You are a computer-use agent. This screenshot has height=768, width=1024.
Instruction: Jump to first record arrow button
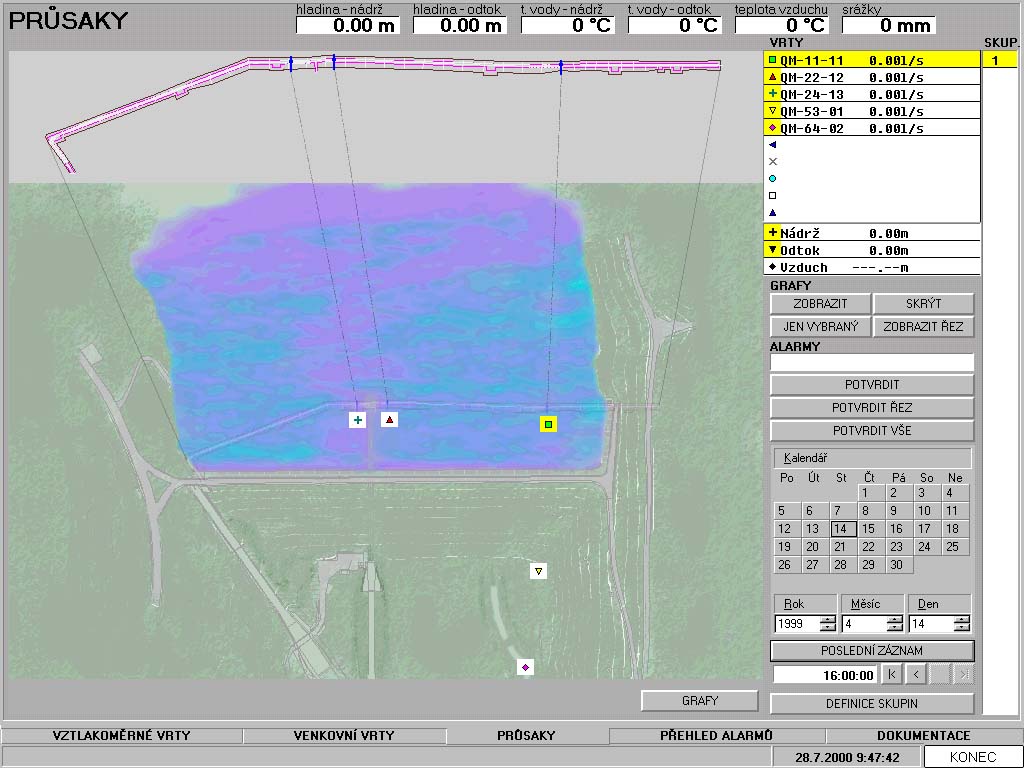892,675
